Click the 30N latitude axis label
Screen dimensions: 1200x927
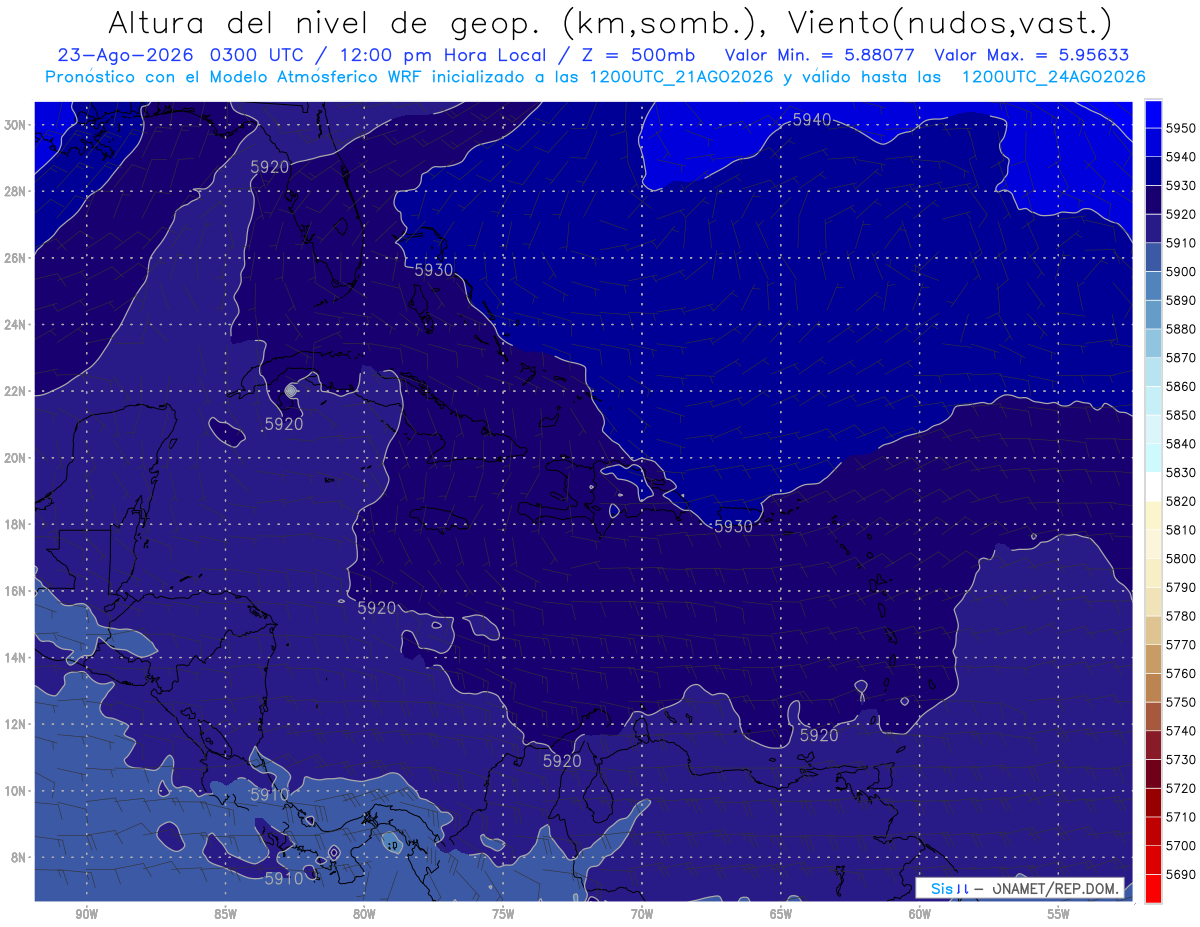click(x=16, y=125)
